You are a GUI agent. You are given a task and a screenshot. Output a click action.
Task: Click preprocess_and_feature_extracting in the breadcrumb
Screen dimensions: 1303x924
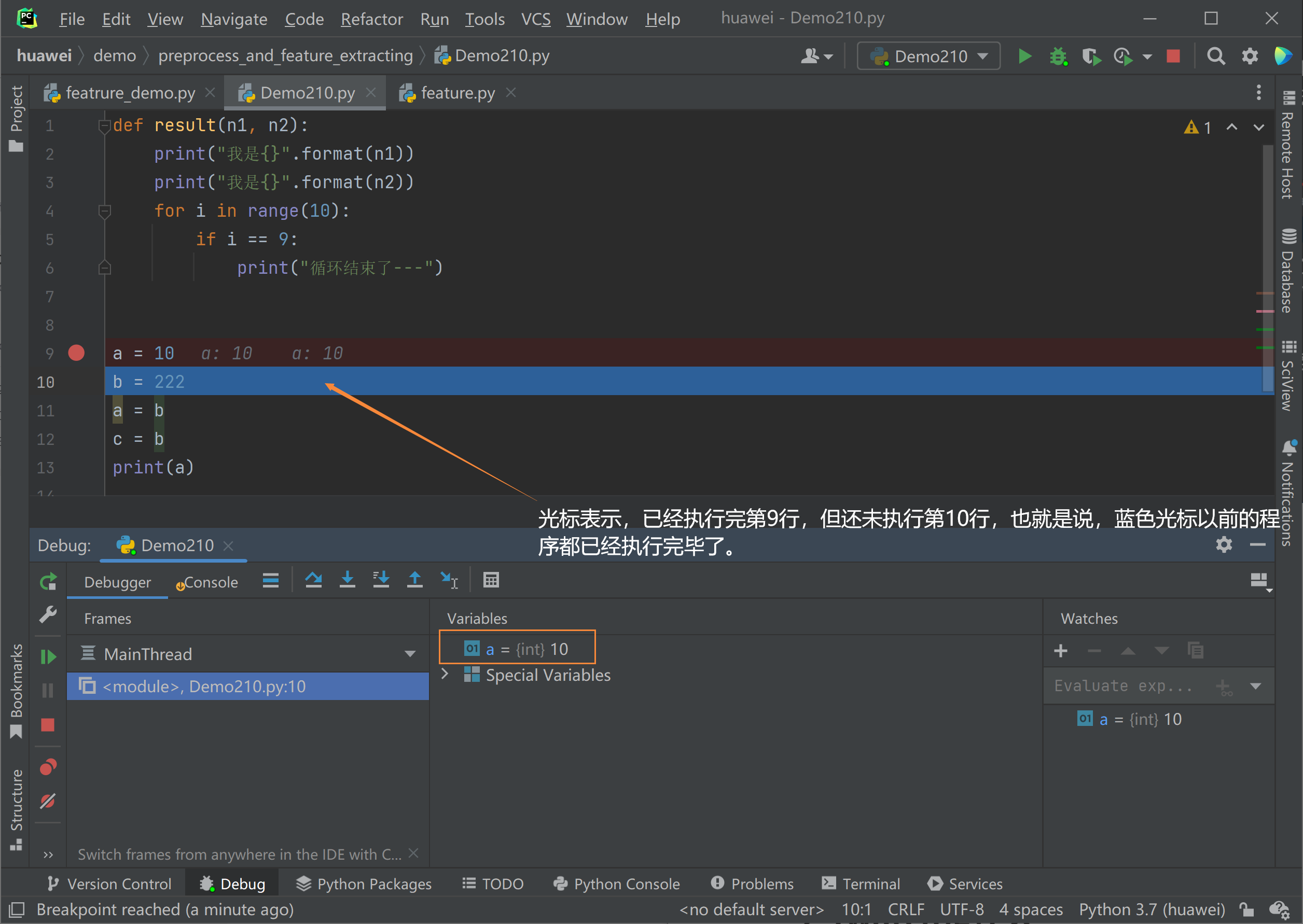(x=285, y=56)
